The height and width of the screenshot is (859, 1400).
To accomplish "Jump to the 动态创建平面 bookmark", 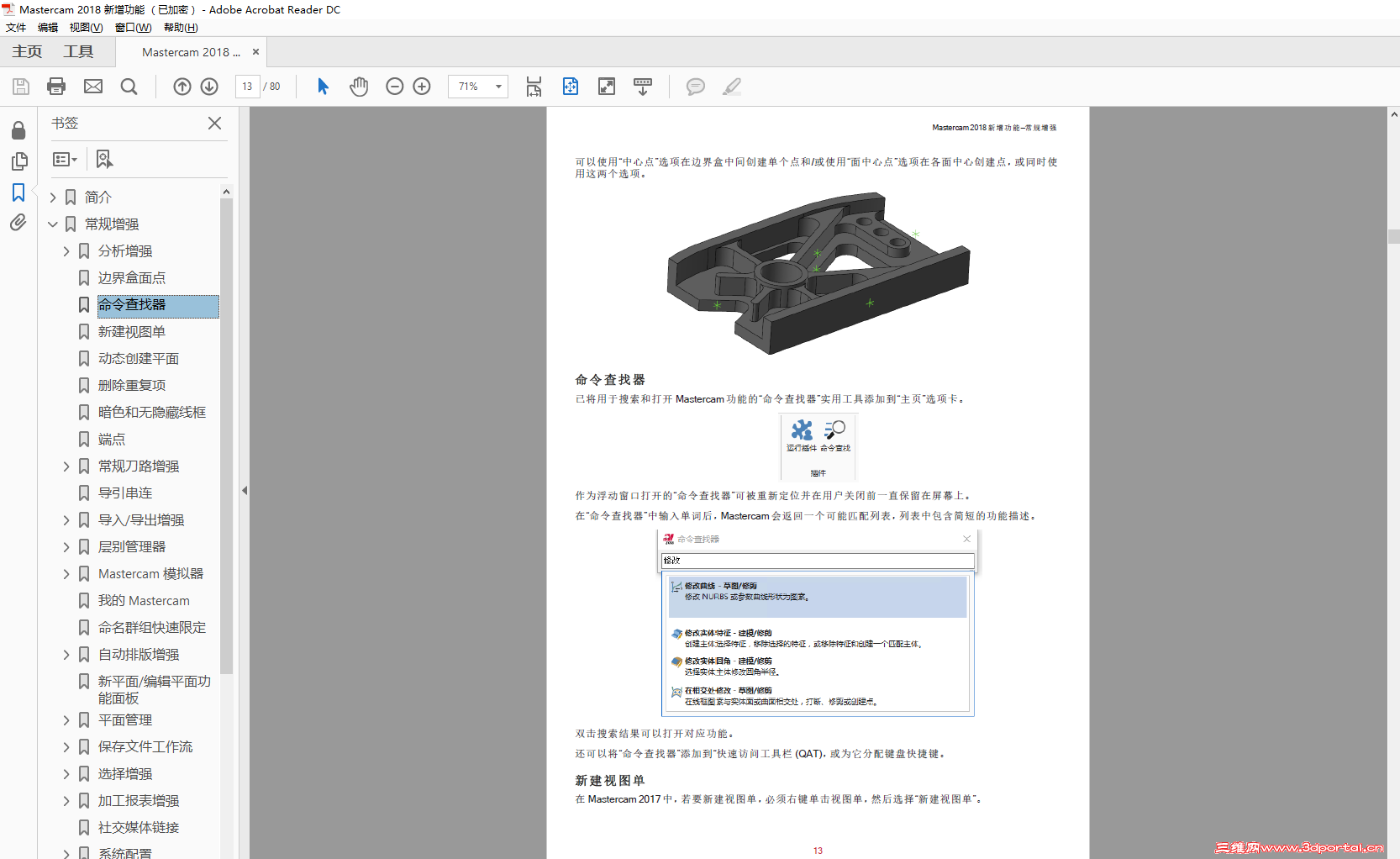I will [139, 359].
